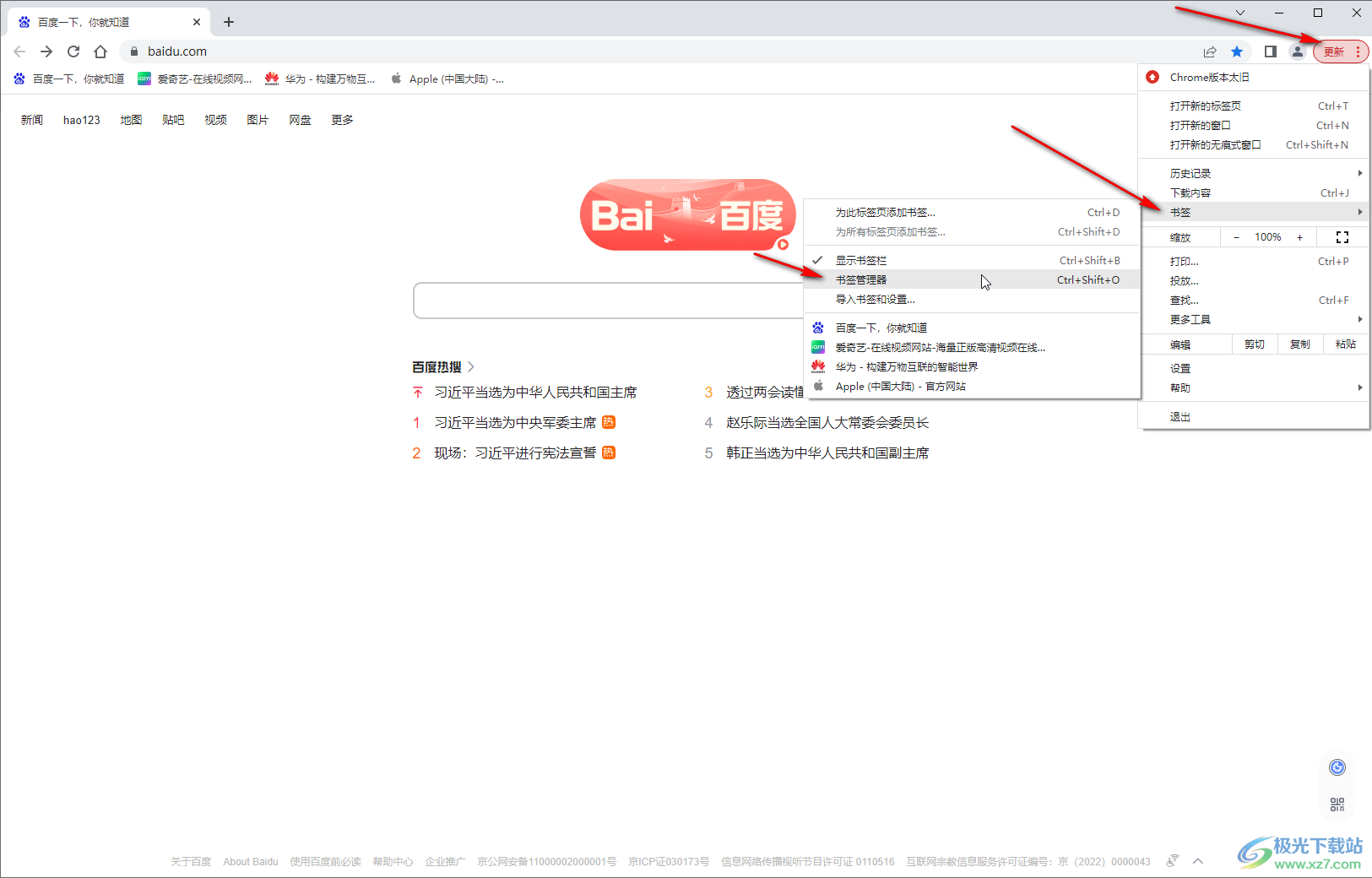Open 地图 link in Baidu nav
Viewport: 1372px width, 878px height.
(x=131, y=120)
